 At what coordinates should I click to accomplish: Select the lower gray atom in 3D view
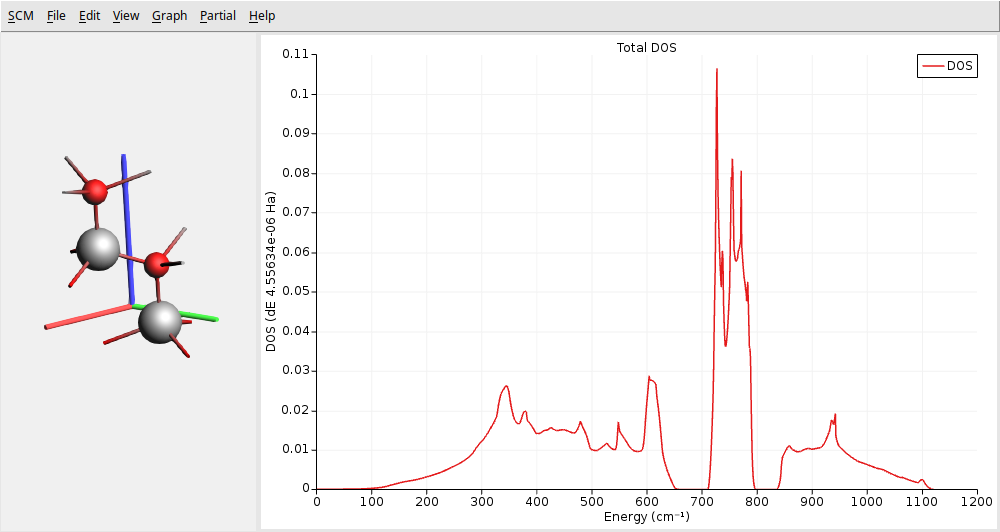pos(160,321)
